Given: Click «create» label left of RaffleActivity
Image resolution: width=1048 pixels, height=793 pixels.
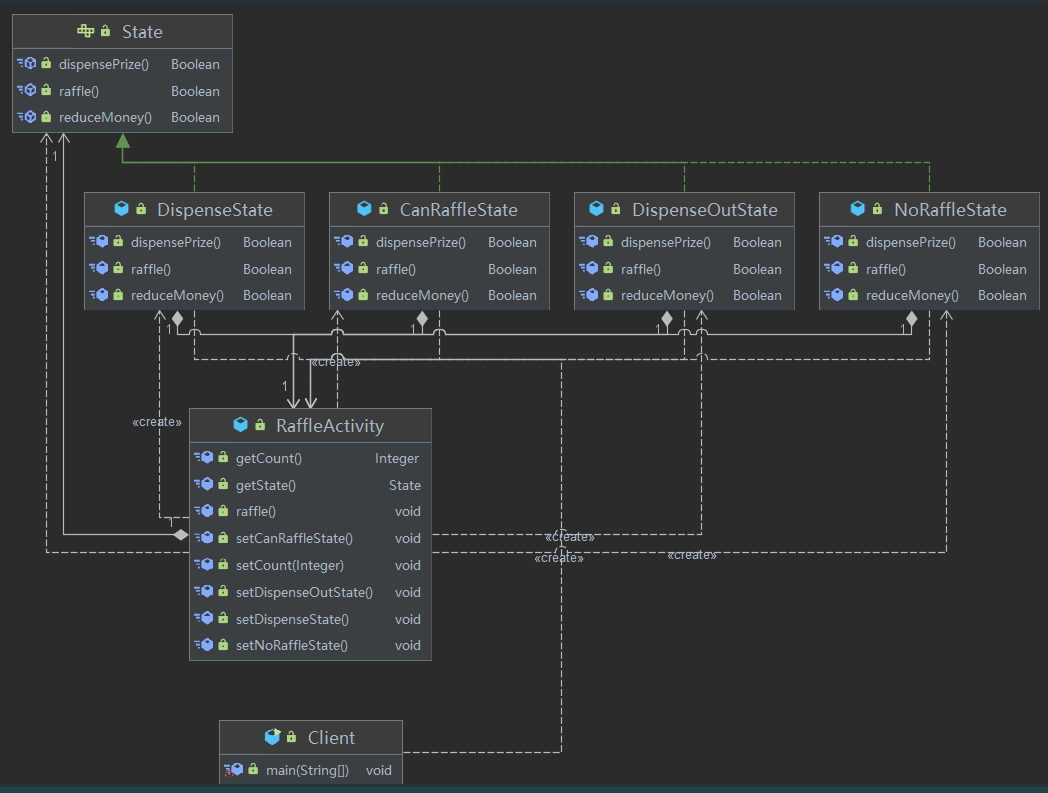Looking at the screenshot, I should 157,422.
